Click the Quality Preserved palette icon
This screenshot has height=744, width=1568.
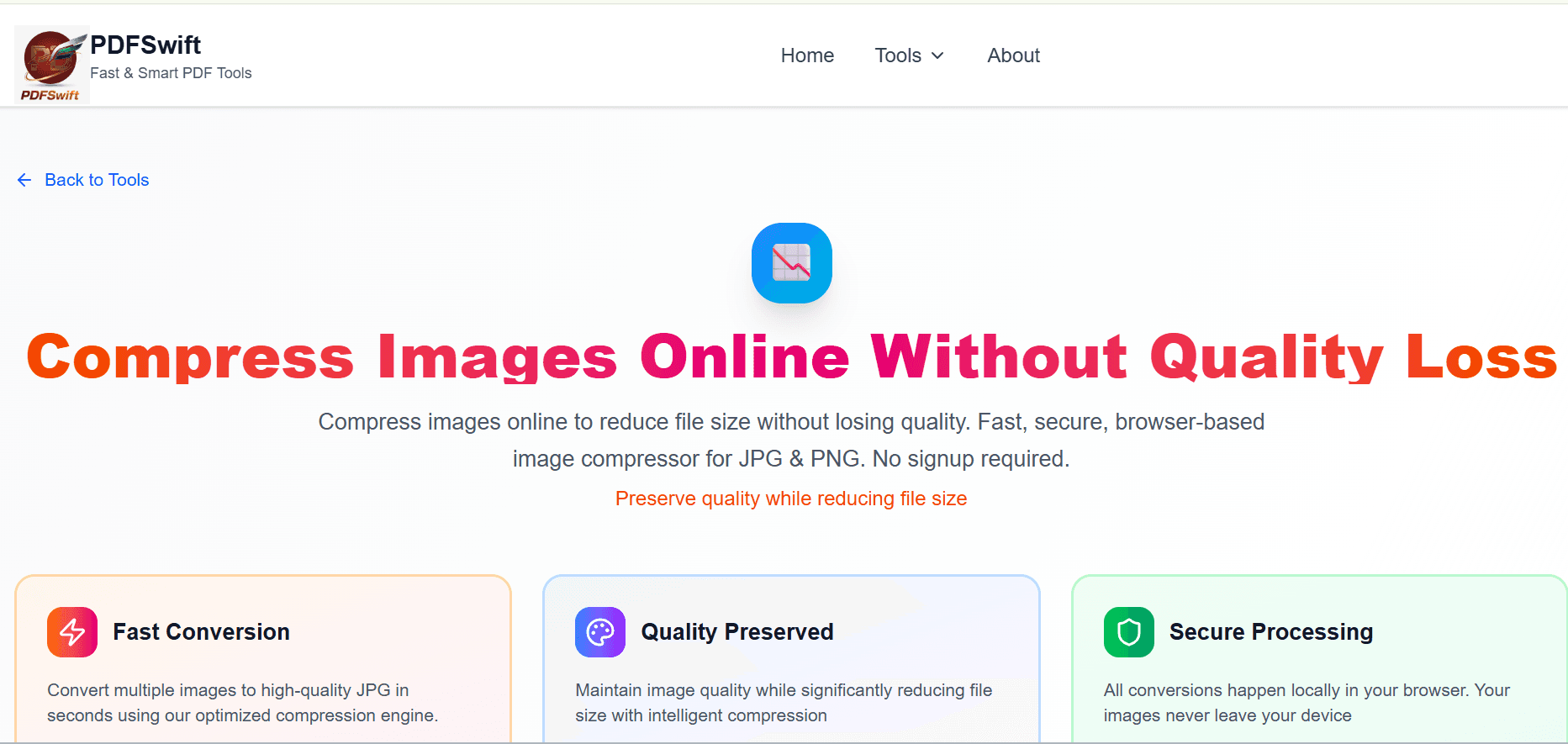click(600, 632)
